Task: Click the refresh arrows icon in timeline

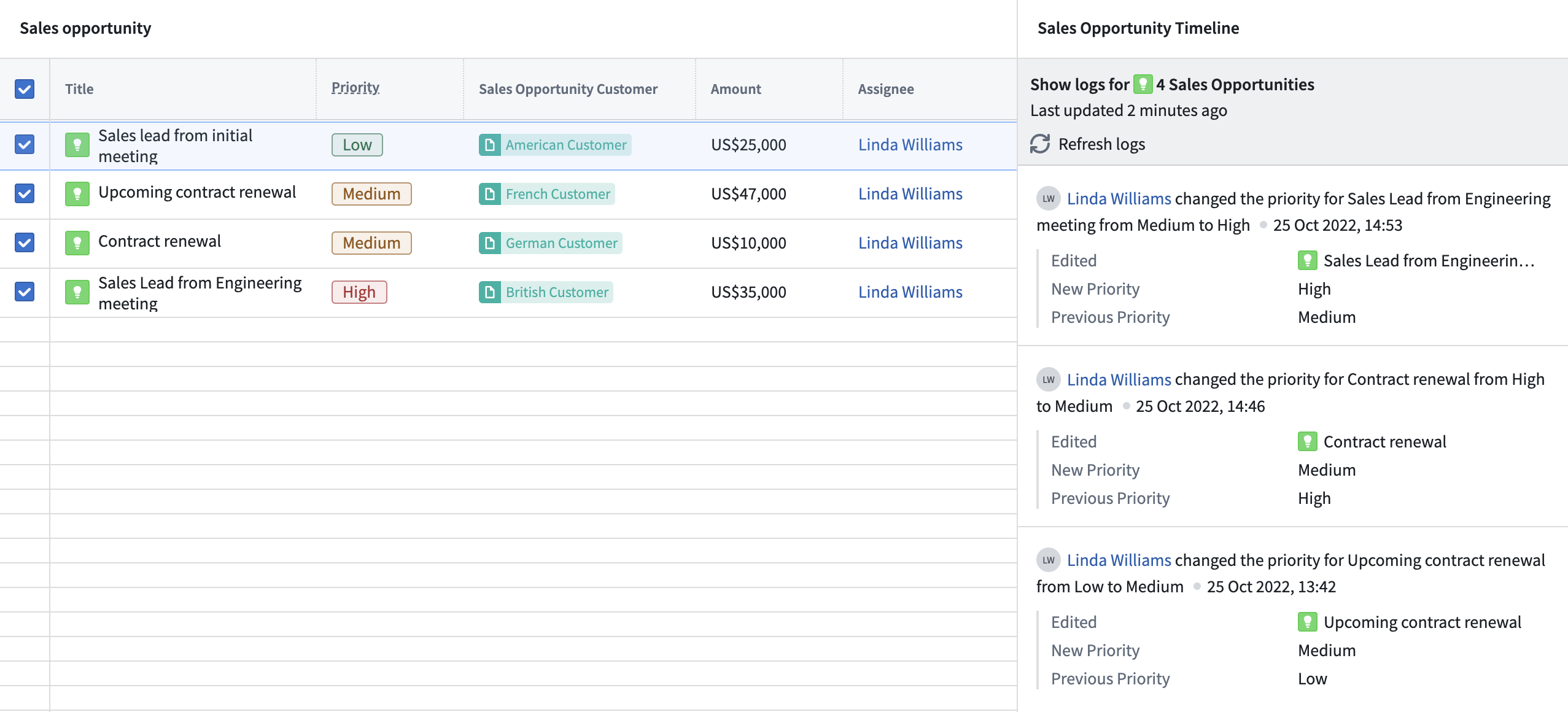Action: (x=1040, y=144)
